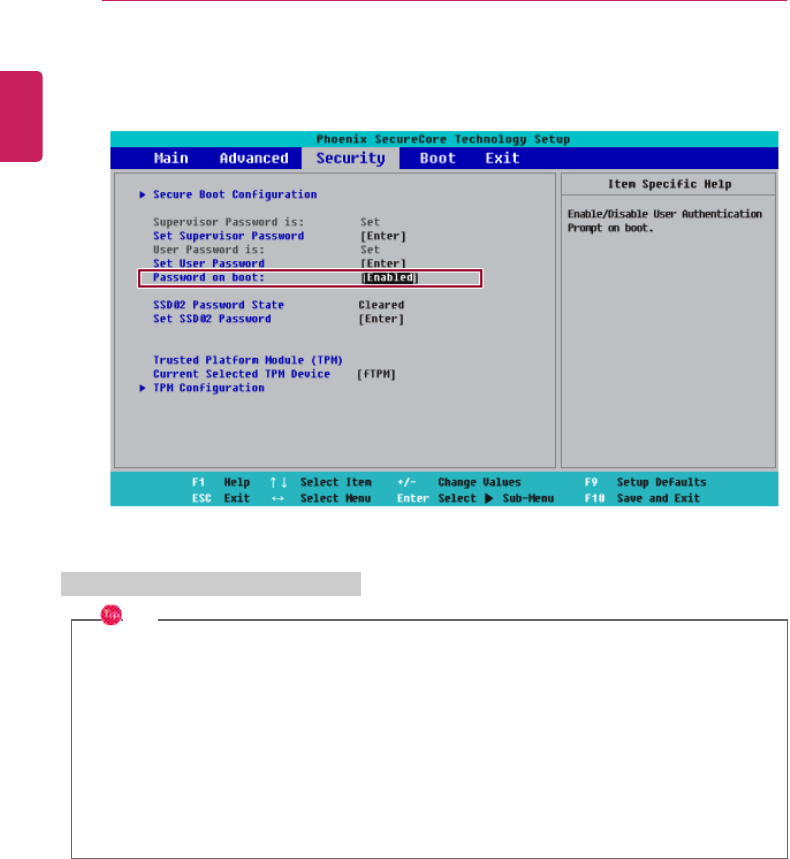The width and height of the screenshot is (790, 859).
Task: Click User Password is label
Action: click(x=209, y=250)
